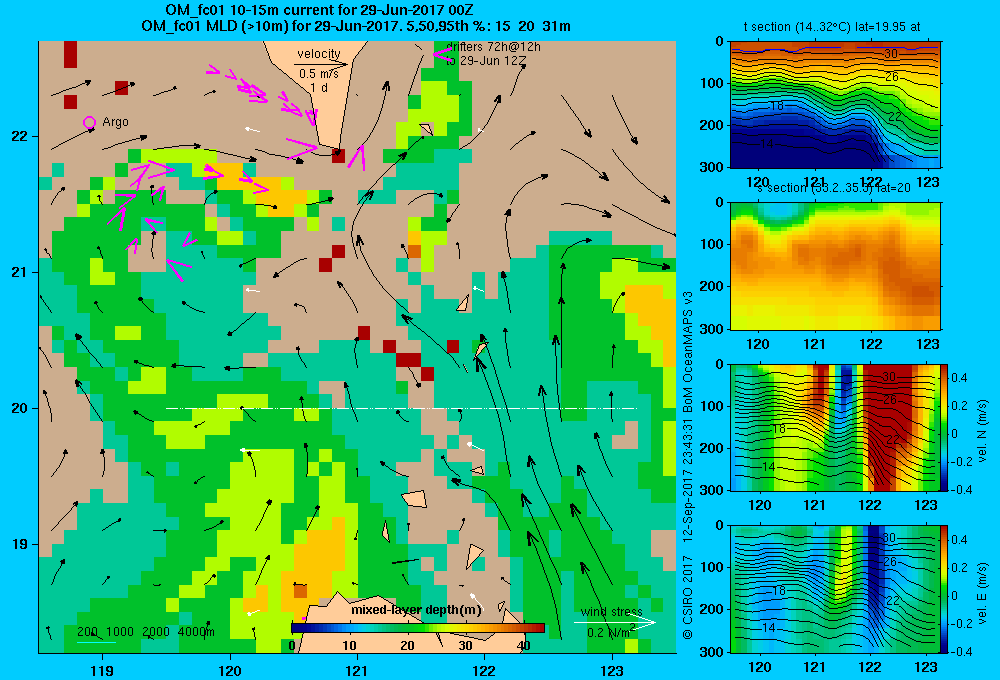This screenshot has width=1000, height=680.
Task: Click the title 'OM_fc01 10-15m current for 29-Jun-2017 00Z'
Action: [319, 10]
